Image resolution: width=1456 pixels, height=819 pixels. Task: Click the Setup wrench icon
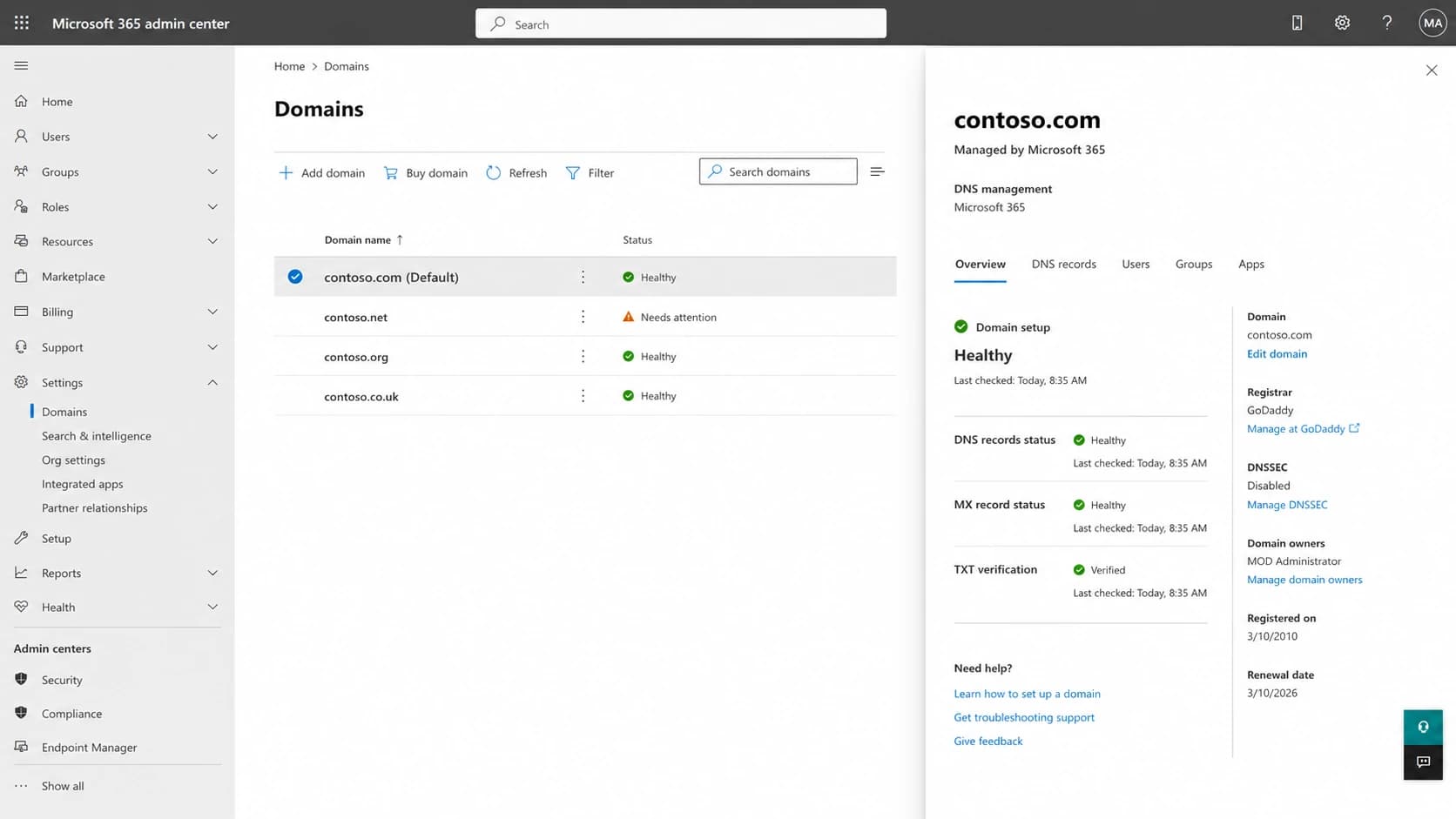(x=22, y=538)
